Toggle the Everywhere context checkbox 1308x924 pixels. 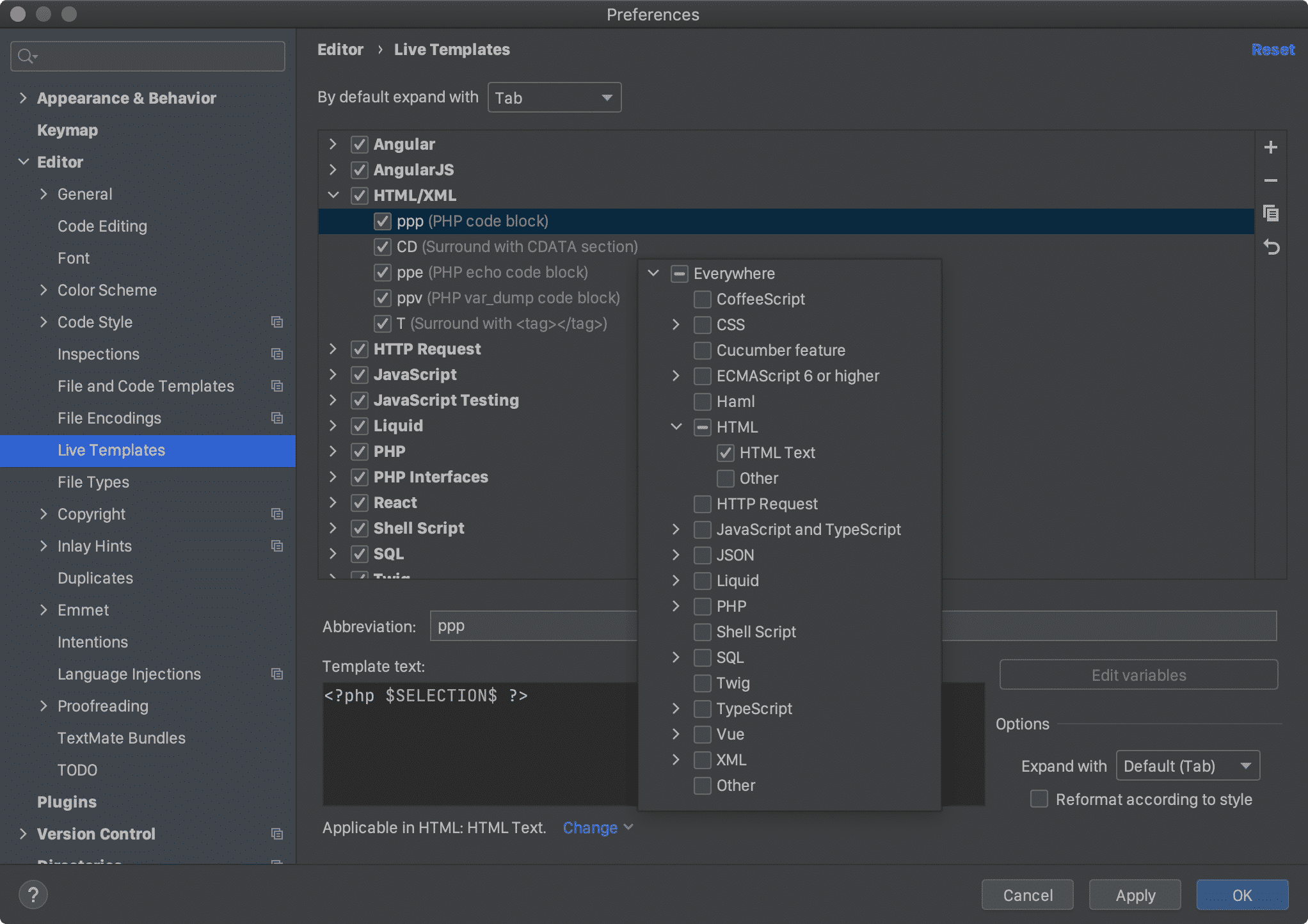click(x=680, y=274)
